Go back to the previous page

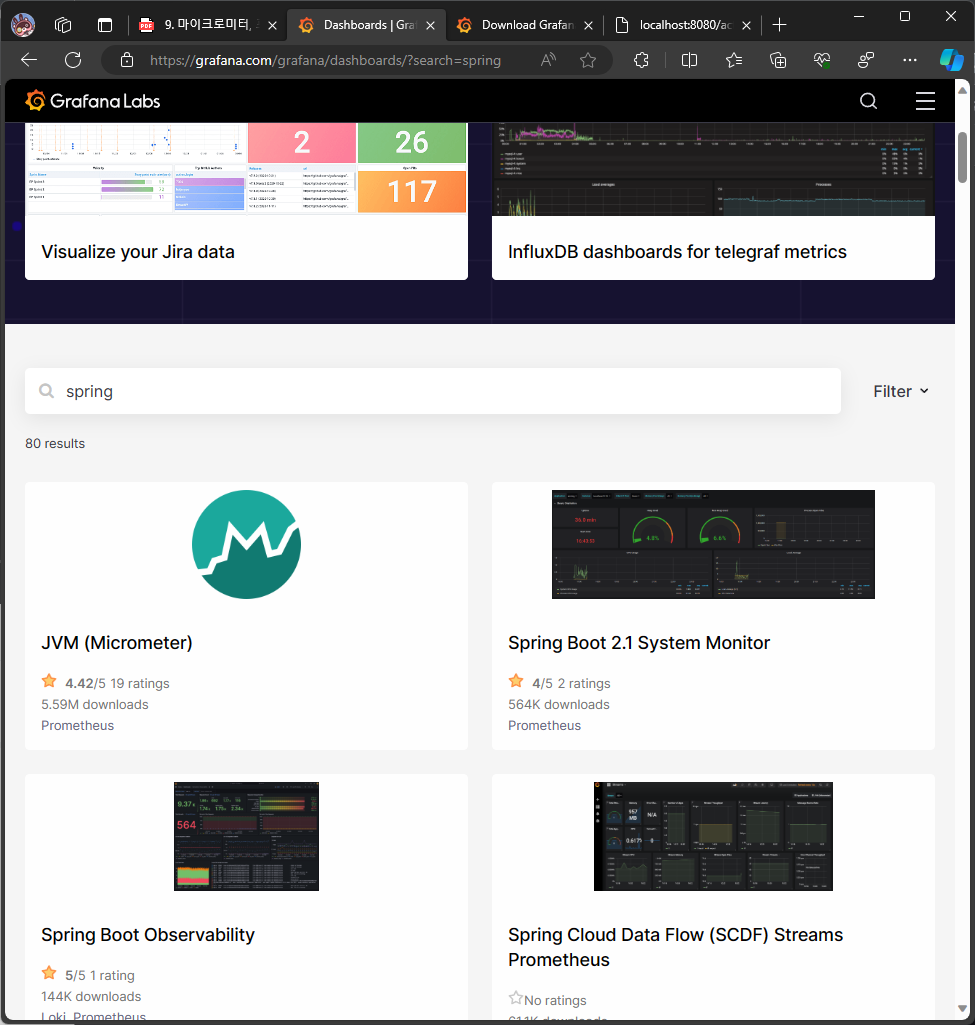click(x=29, y=60)
